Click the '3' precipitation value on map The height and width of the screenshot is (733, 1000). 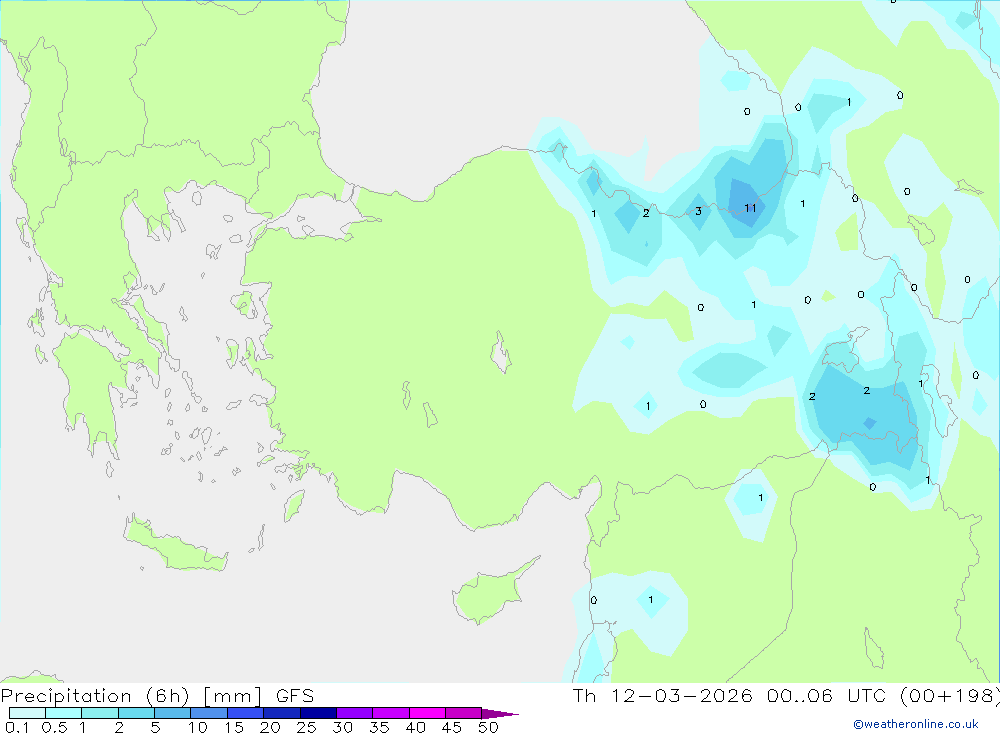click(698, 211)
